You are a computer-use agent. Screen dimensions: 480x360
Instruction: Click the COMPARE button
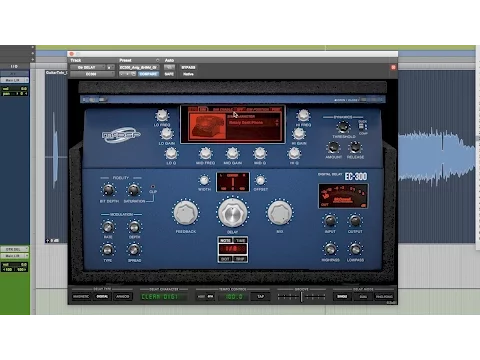tap(148, 74)
